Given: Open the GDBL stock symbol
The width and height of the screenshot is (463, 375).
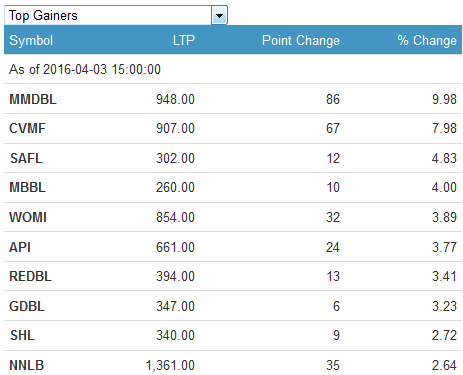Looking at the screenshot, I should [27, 306].
